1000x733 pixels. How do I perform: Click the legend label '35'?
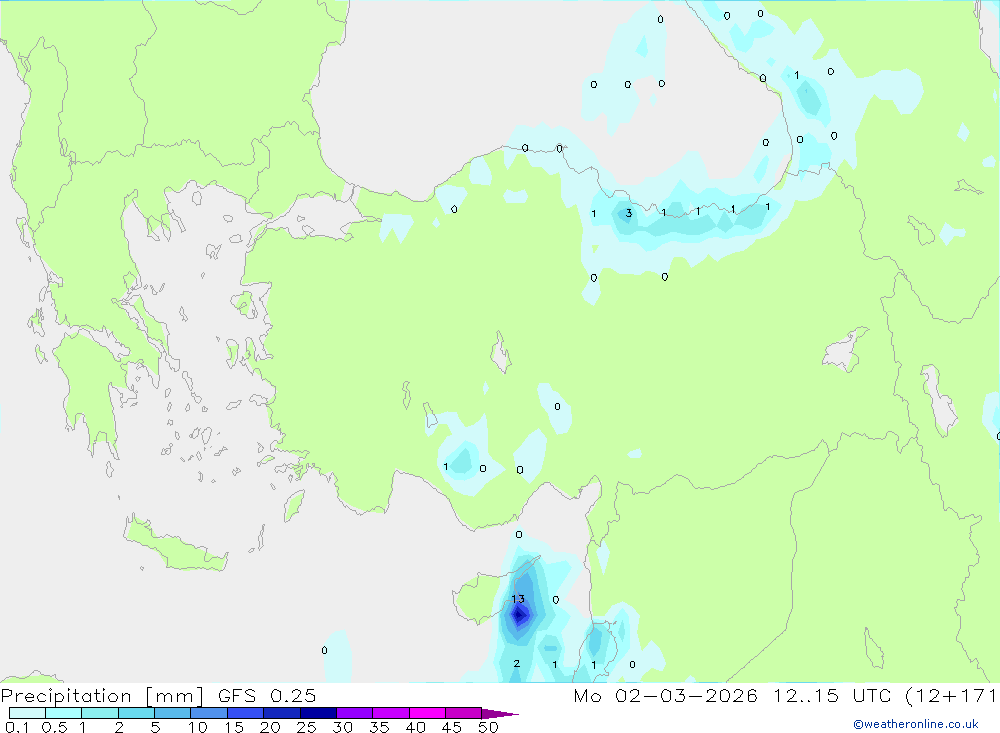click(379, 727)
